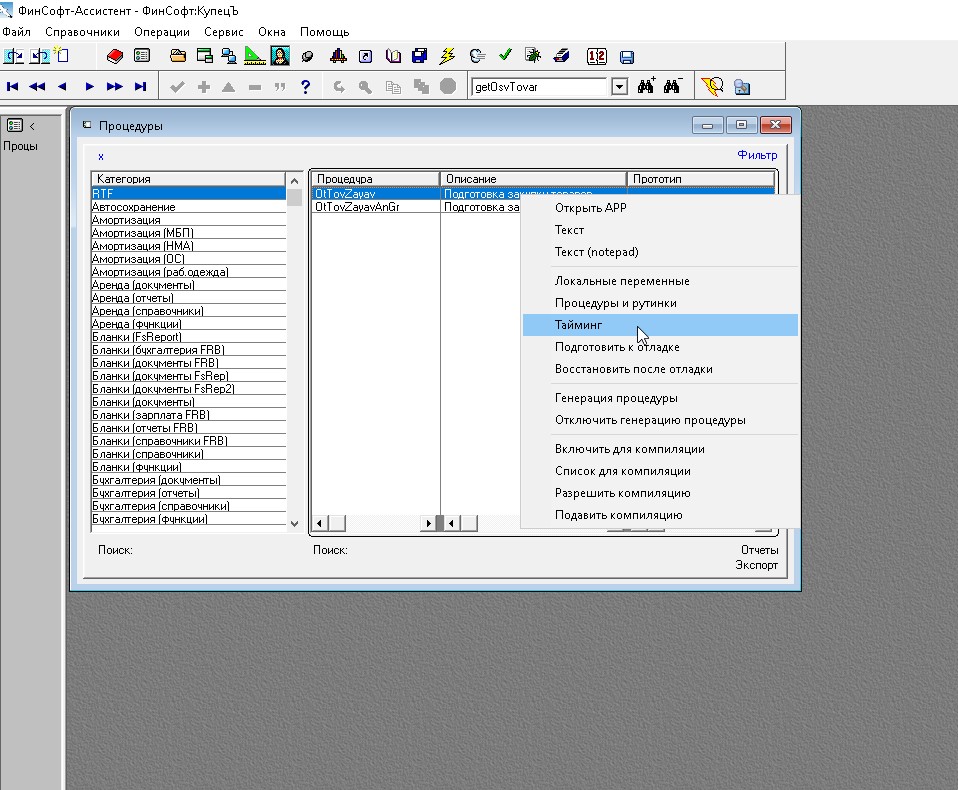958x790 pixels.
Task: Click the Mona Lisa portrait toolbar icon
Action: point(280,56)
